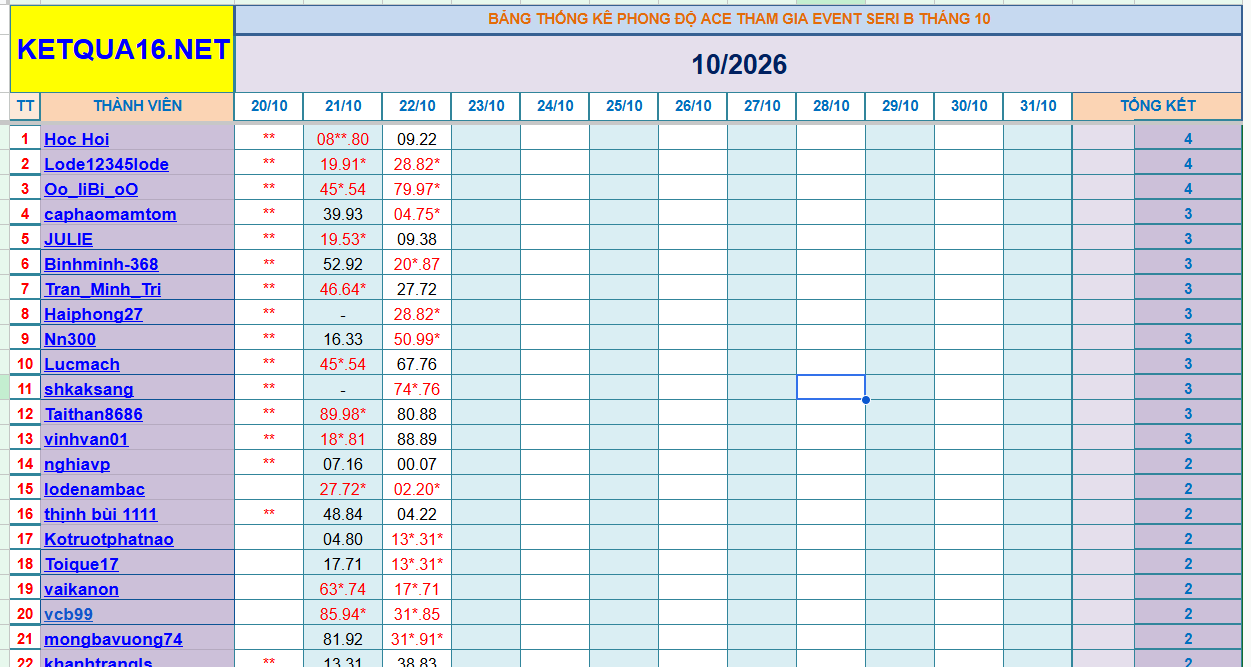
Task: Select the THÀNH VIÊN header cell
Action: pos(138,106)
